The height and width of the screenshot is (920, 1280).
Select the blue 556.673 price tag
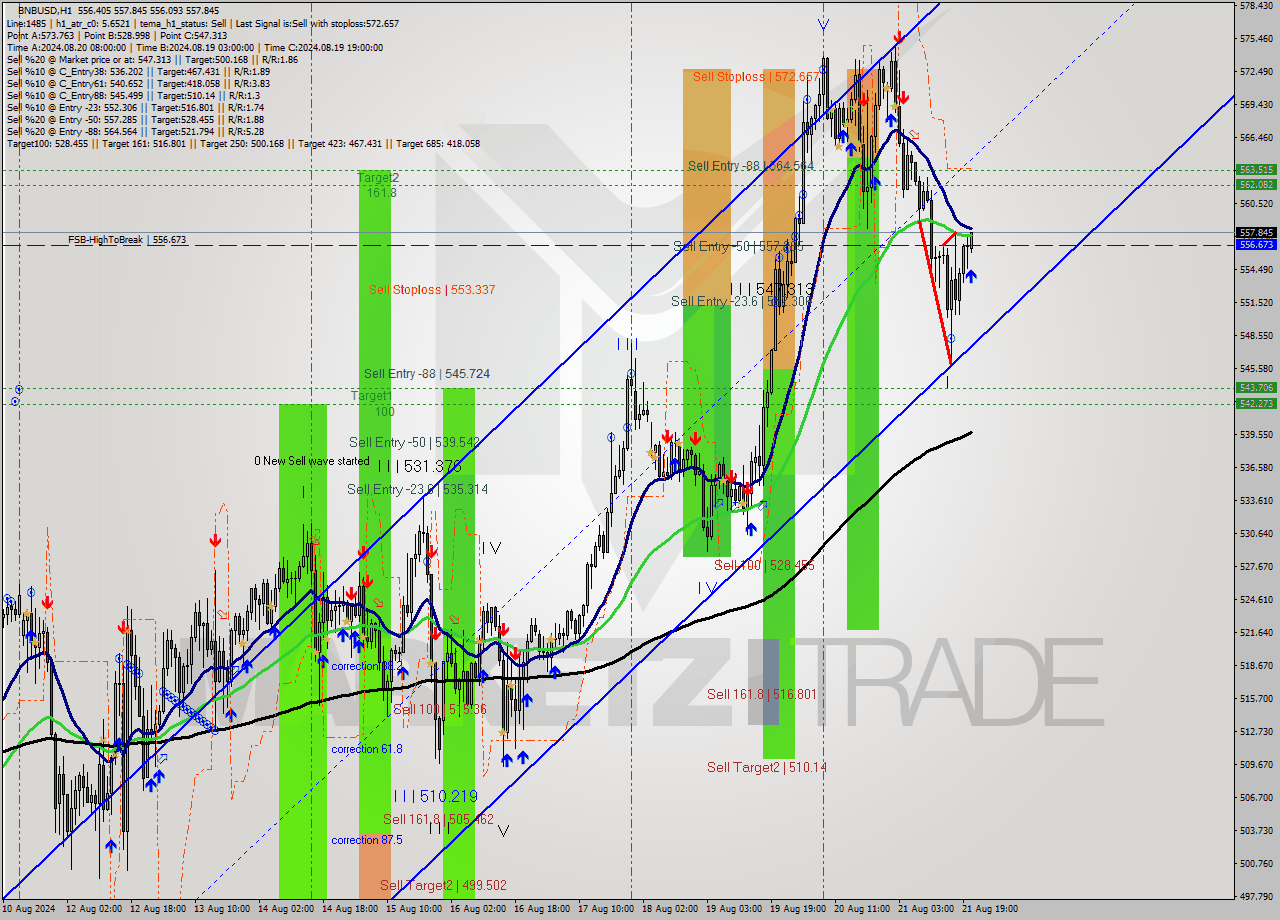coord(1257,244)
